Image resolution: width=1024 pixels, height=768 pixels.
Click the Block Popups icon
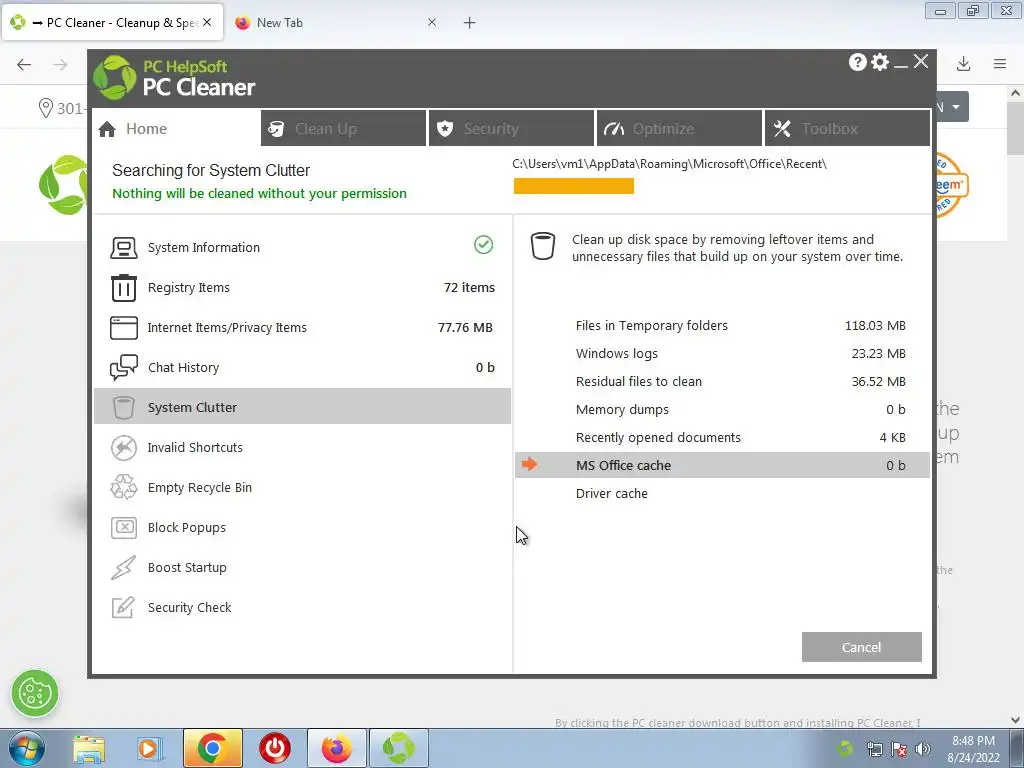point(123,528)
